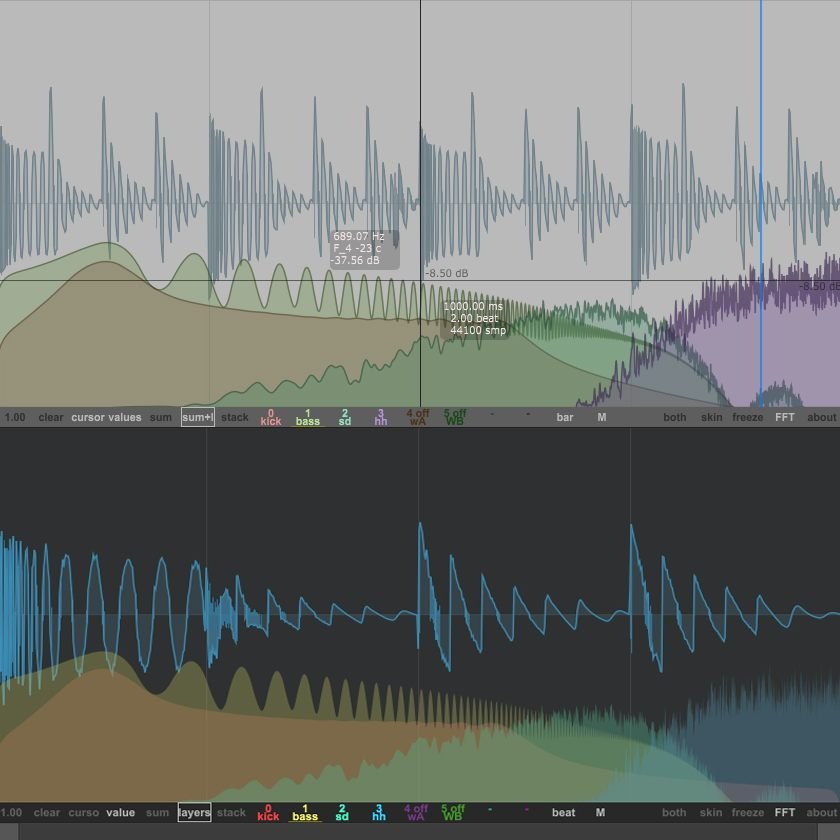Click 'clear' in upper analyzer toolbar

pyautogui.click(x=50, y=417)
